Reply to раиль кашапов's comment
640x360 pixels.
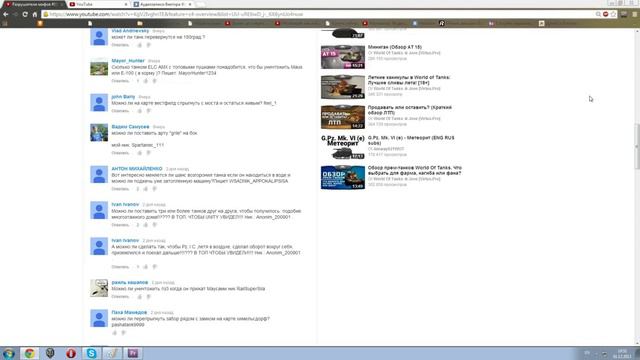(x=120, y=296)
